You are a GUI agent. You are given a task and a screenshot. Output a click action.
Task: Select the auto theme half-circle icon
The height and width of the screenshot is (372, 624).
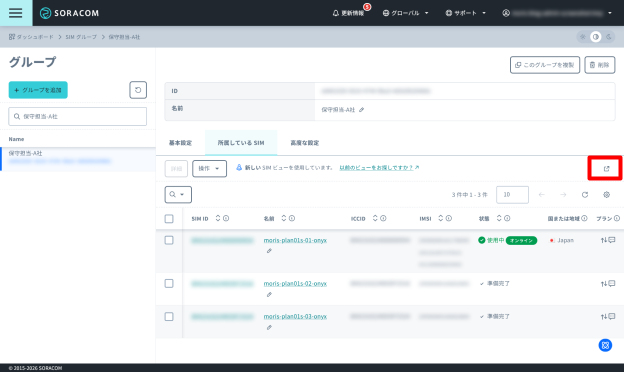click(595, 37)
